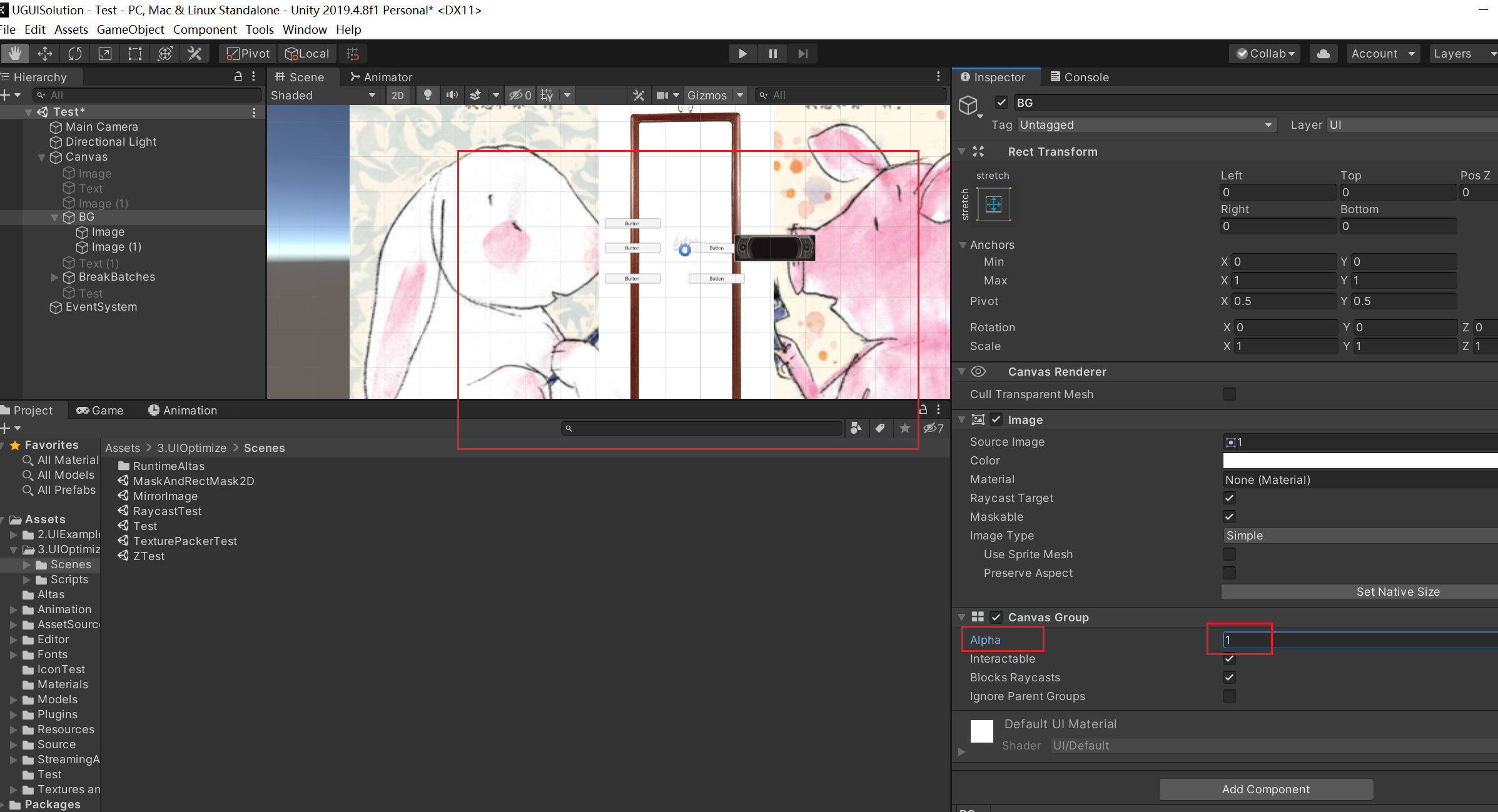Toggle scene lighting bulb icon

coord(428,95)
